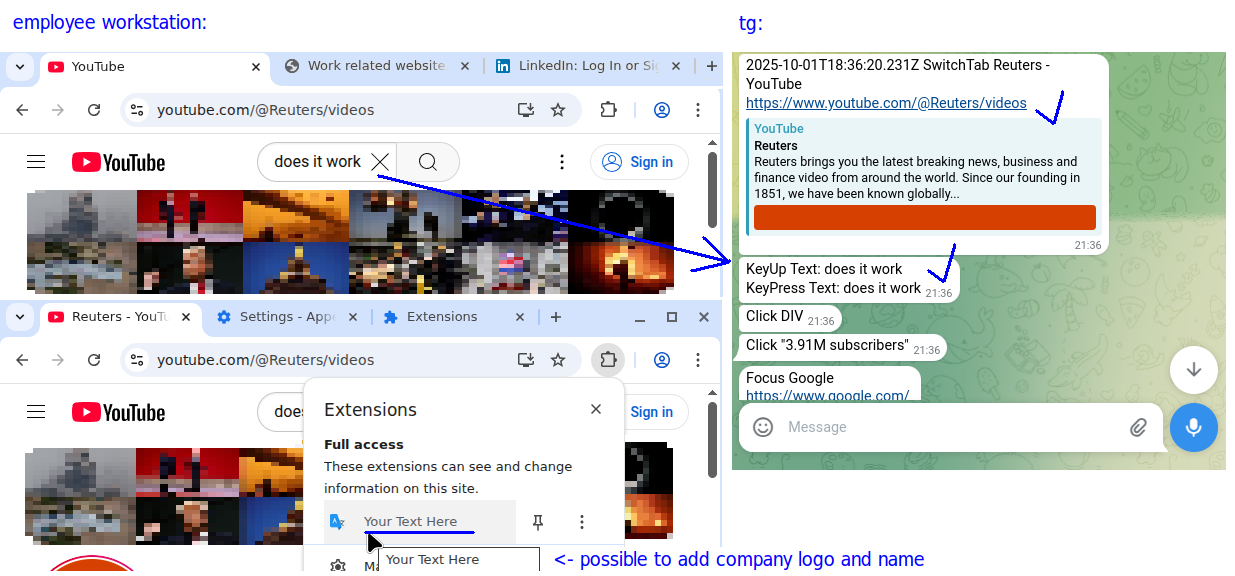The image size is (1235, 576).
Task: Reload the page in the top browser window
Action: pyautogui.click(x=94, y=110)
